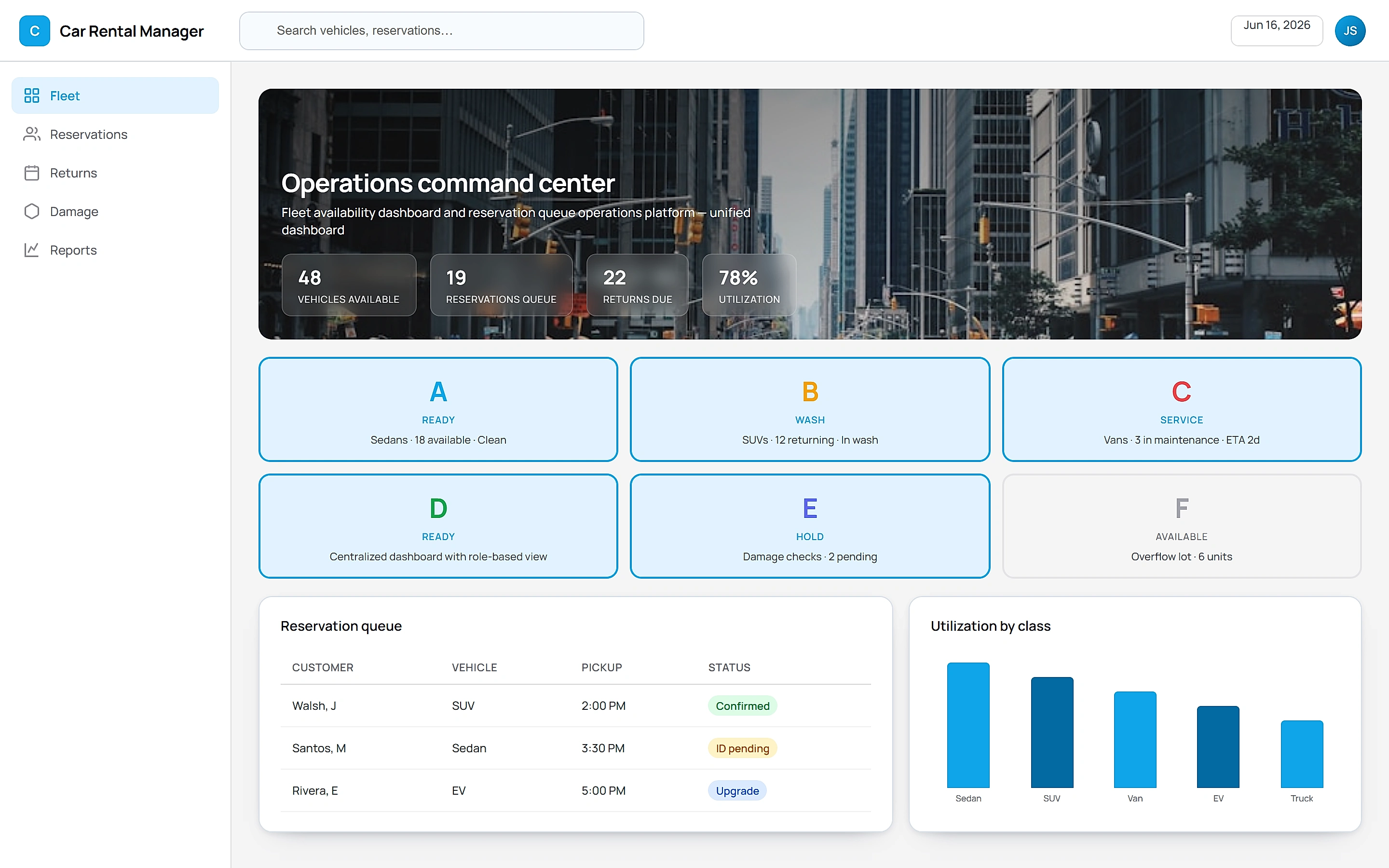Go to the Returns section
1389x868 pixels.
click(x=115, y=173)
